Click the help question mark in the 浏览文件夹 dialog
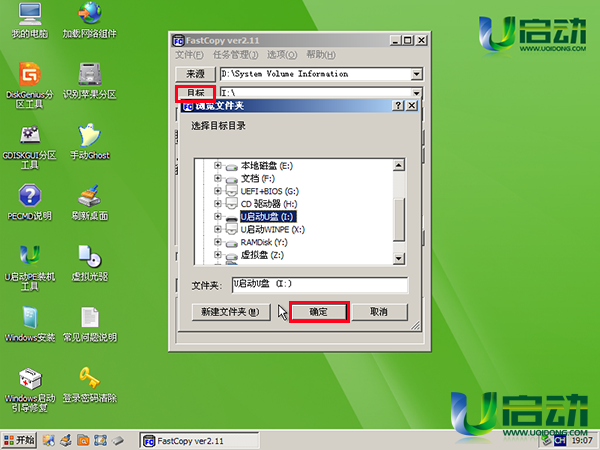 tap(398, 106)
